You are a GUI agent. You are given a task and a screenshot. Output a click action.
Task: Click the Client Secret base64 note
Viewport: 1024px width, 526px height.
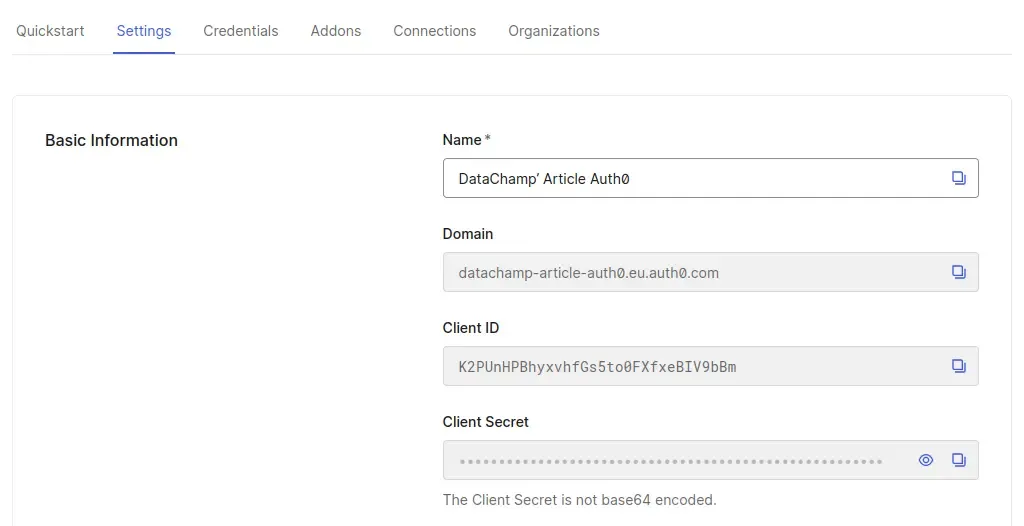[x=579, y=500]
